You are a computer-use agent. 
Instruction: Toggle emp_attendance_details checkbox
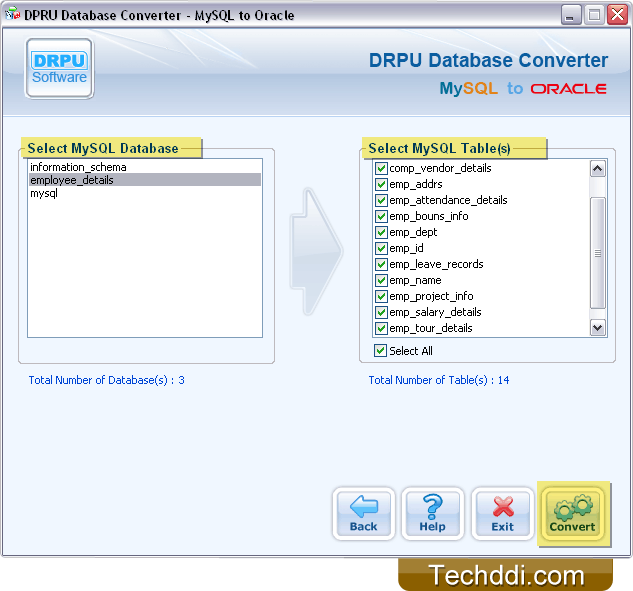point(381,200)
